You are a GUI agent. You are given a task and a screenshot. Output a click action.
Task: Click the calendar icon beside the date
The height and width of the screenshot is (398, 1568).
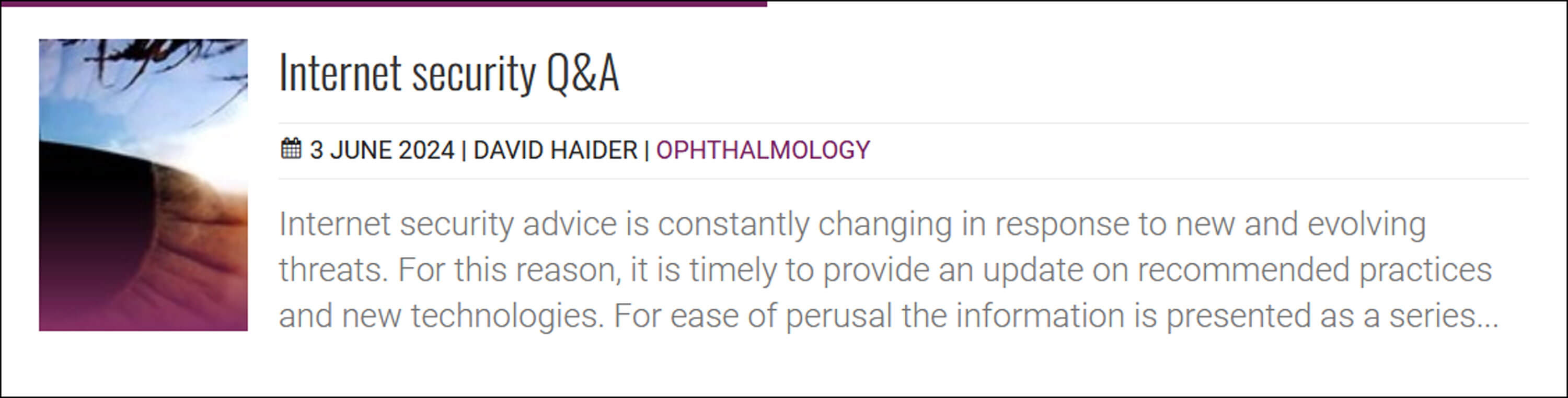click(x=291, y=149)
